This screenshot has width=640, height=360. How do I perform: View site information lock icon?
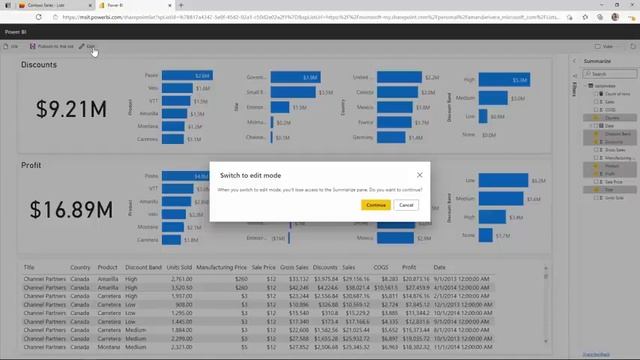(x=56, y=17)
